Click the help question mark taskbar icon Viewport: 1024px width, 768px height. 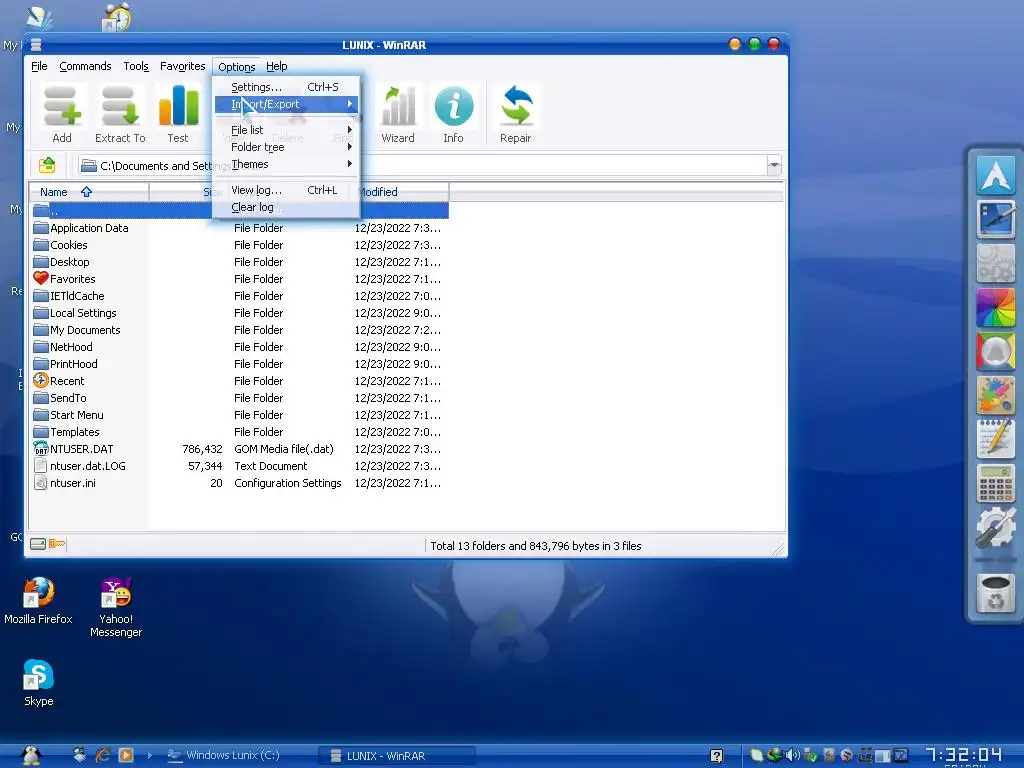point(716,756)
